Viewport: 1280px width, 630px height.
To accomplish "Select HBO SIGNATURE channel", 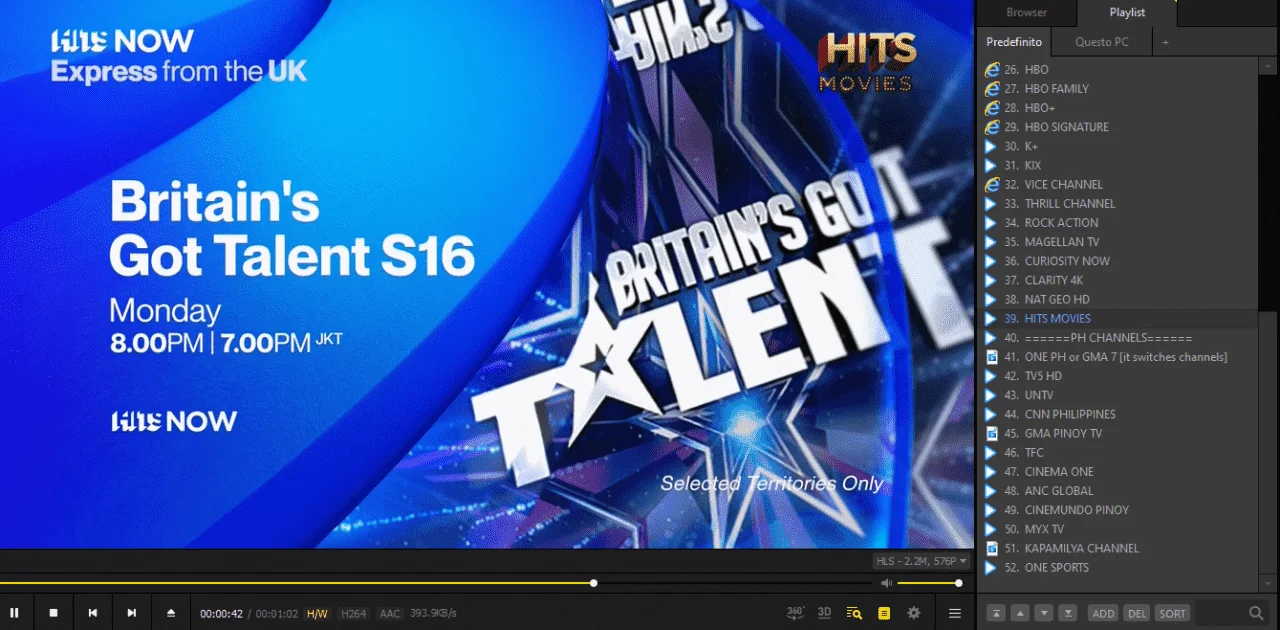I will (1120, 127).
